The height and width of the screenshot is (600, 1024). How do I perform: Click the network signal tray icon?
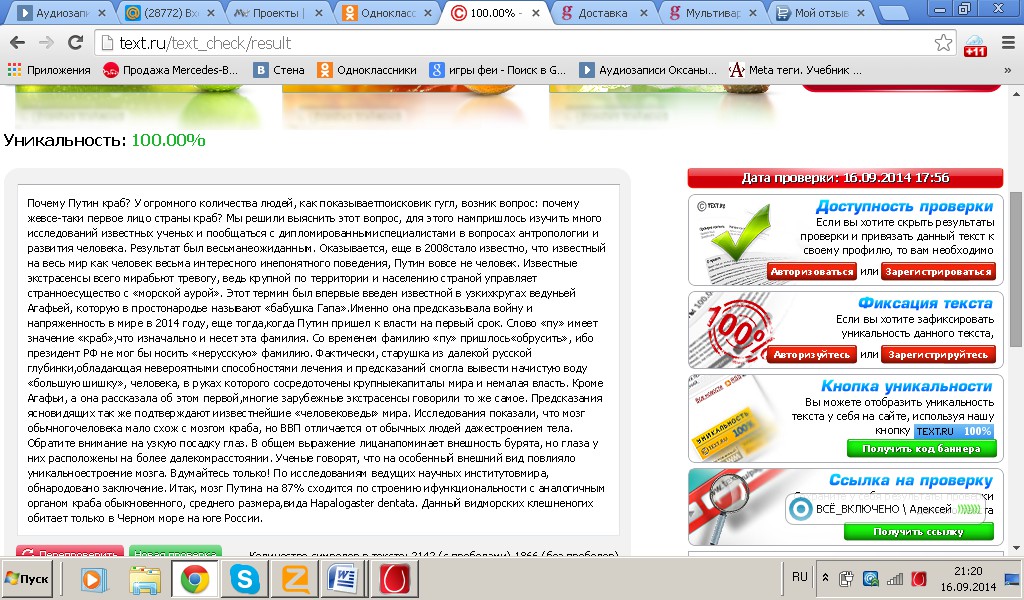point(894,578)
